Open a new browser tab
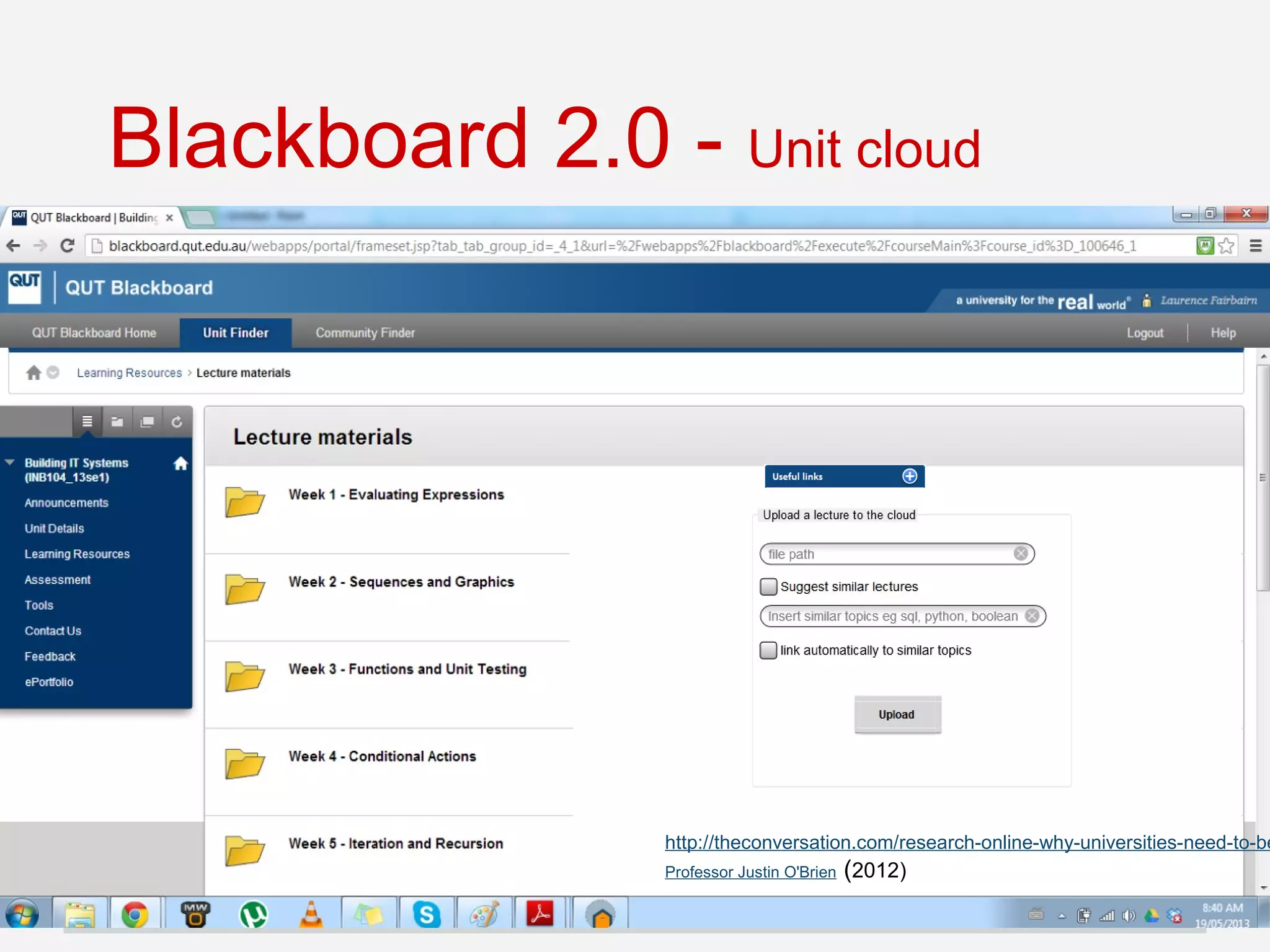 200,218
